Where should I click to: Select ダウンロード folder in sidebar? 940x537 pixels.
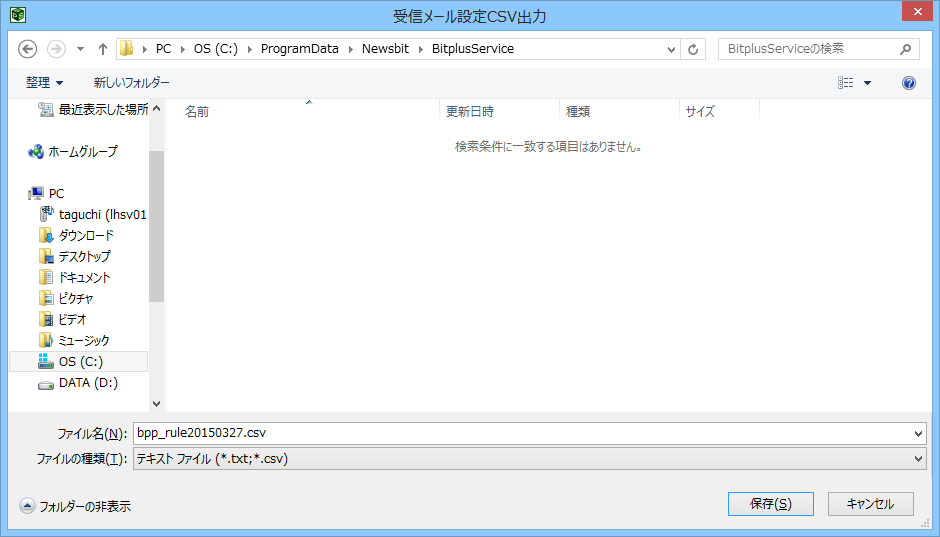pos(76,236)
